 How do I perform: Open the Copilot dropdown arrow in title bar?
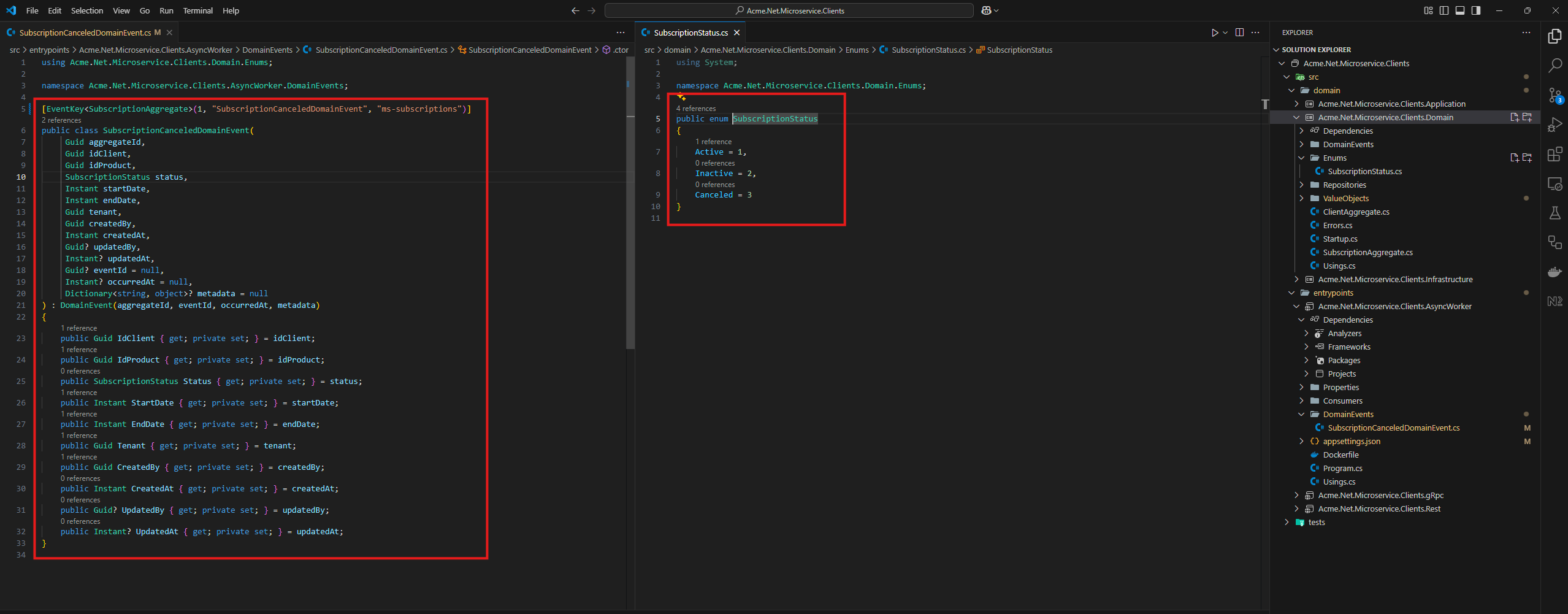click(x=996, y=10)
